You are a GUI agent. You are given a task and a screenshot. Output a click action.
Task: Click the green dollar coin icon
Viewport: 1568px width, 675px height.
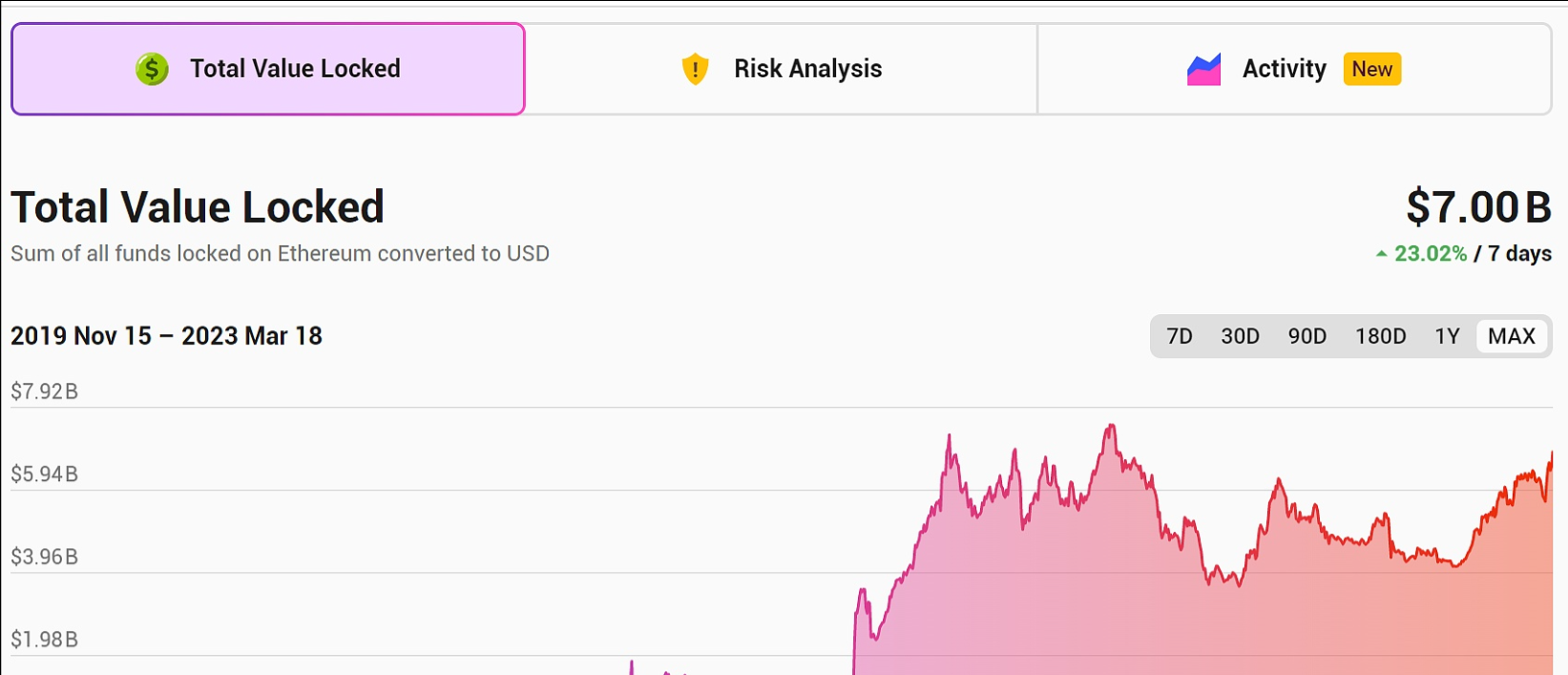(x=152, y=69)
